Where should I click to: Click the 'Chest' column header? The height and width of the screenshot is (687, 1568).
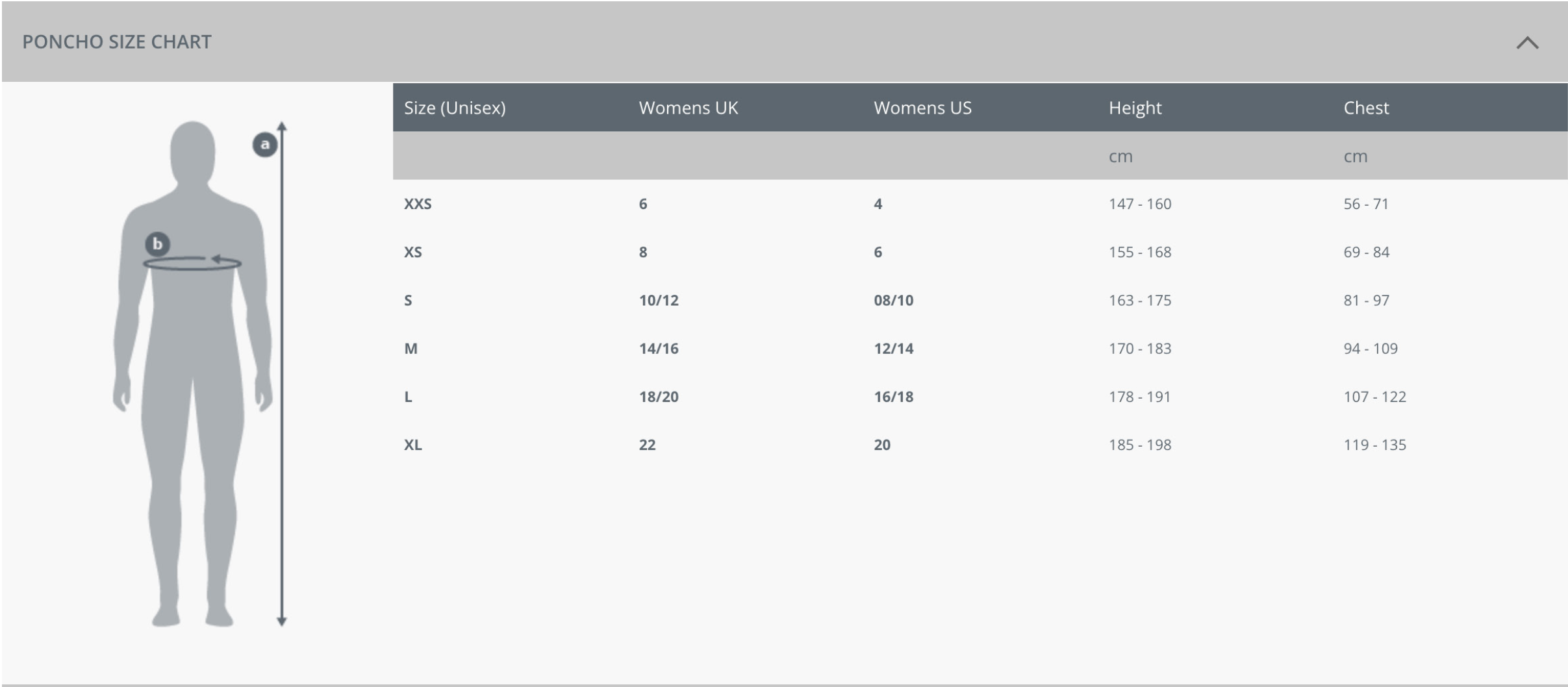[1366, 108]
